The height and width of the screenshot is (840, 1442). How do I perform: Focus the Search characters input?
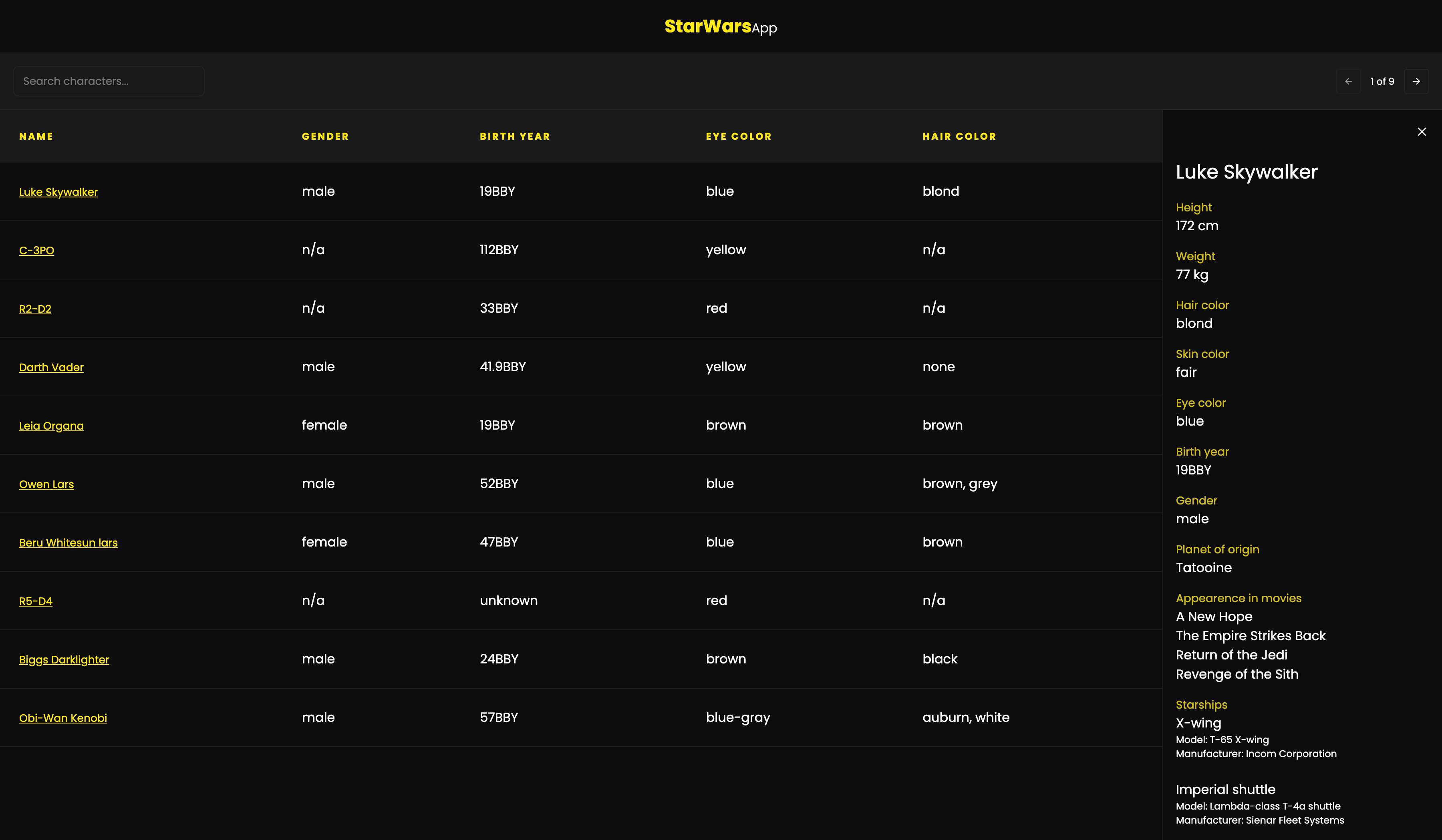coord(109,81)
